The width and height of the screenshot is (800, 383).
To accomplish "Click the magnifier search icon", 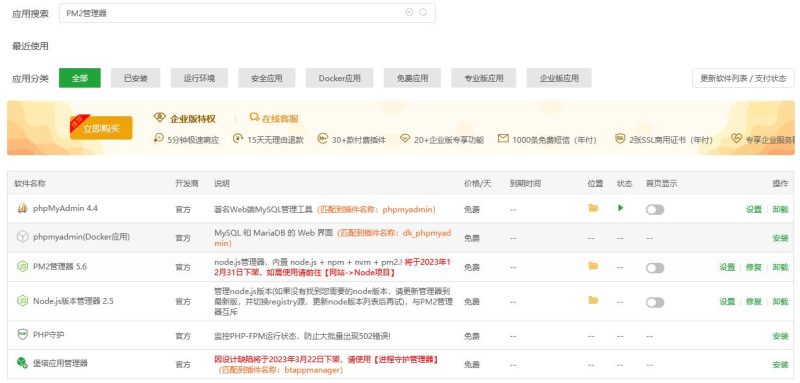I will pos(423,12).
